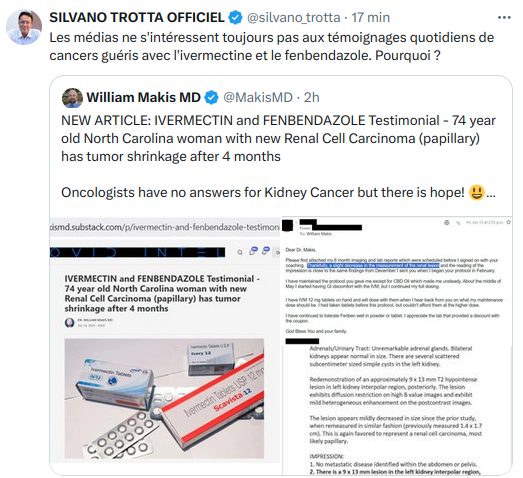Click the 17 min timestamp
The height and width of the screenshot is (478, 523).
(371, 17)
